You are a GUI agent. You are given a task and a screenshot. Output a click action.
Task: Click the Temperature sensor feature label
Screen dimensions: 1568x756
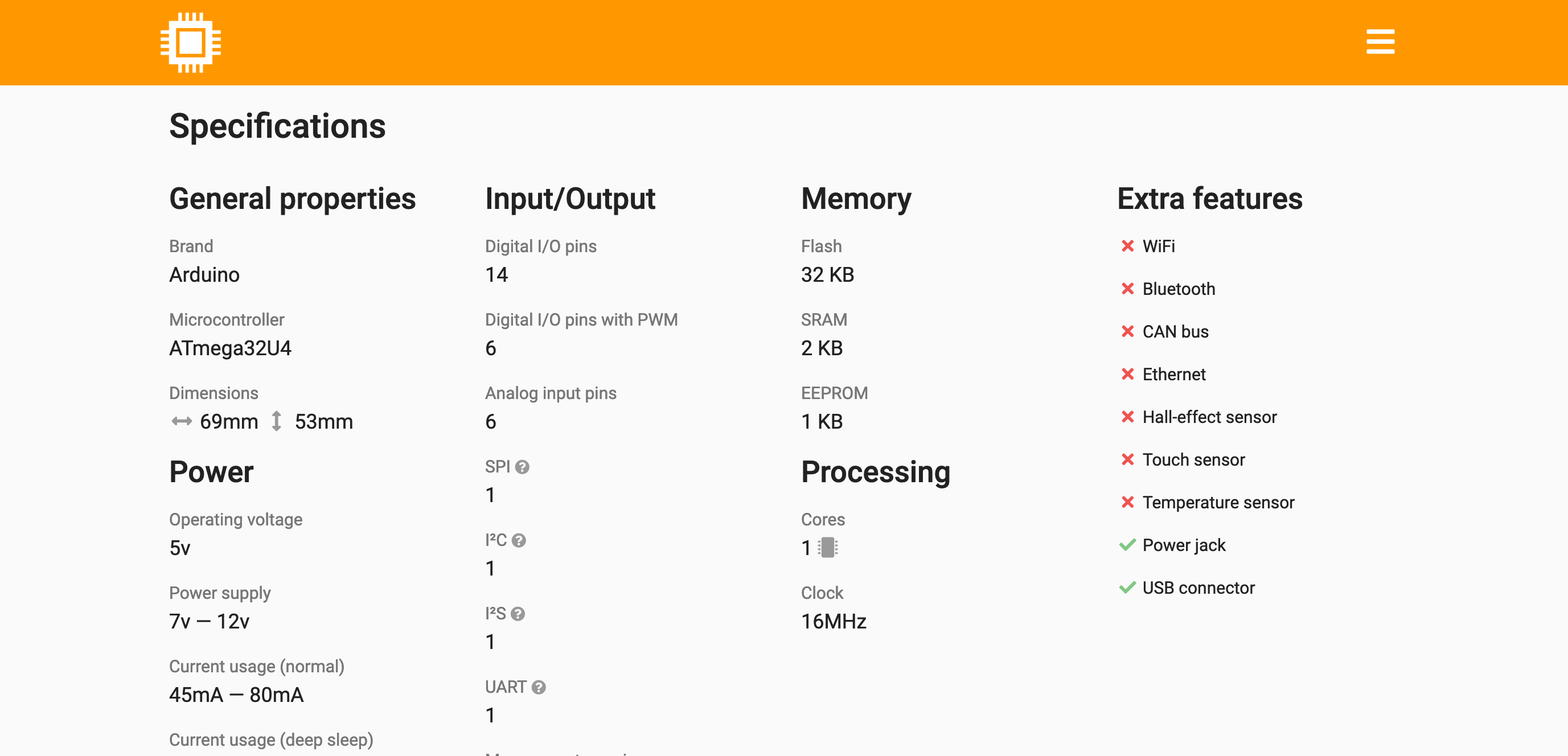coord(1218,502)
